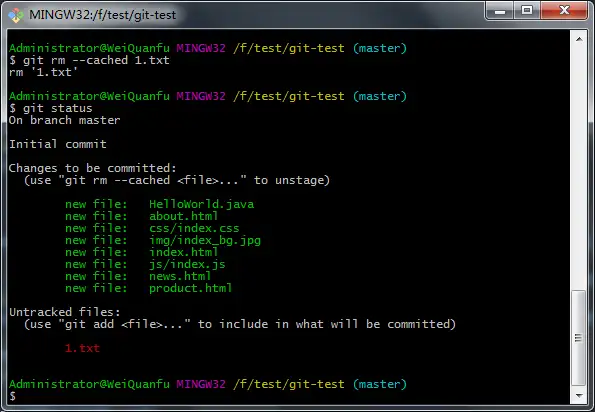
Task: Maximize the terminal window
Action: (527, 11)
